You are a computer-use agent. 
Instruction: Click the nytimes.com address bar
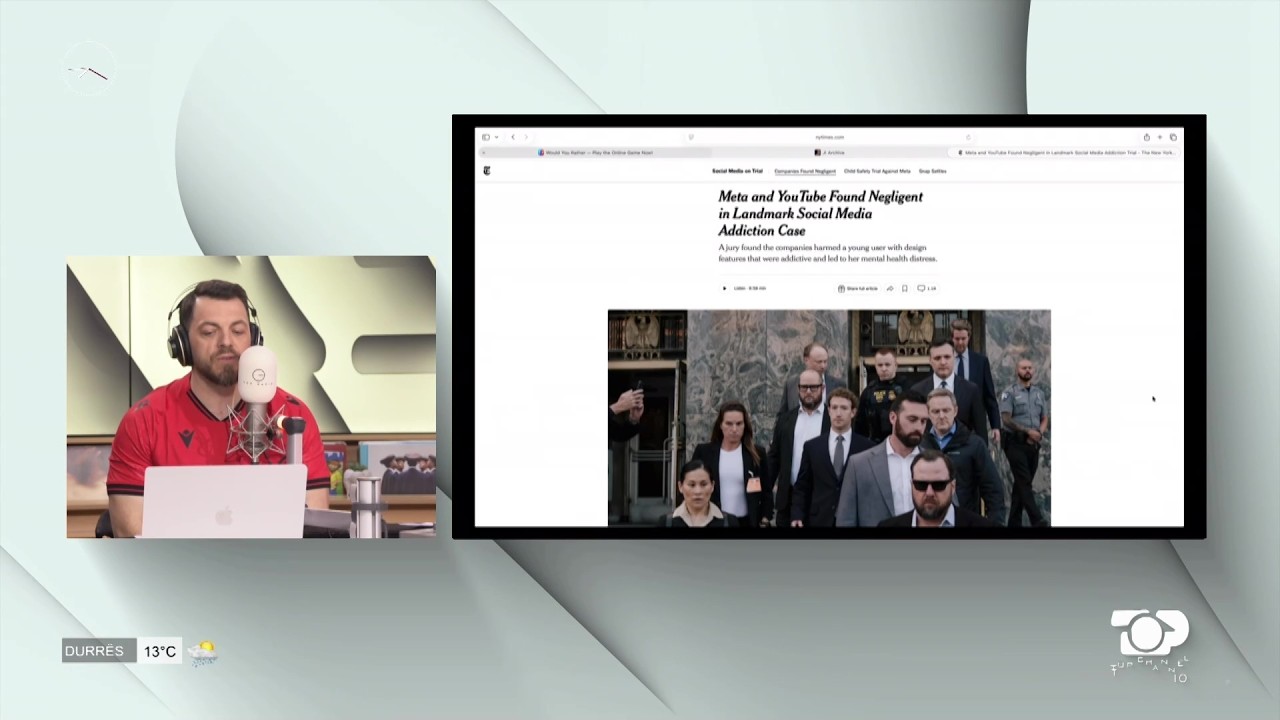[x=829, y=137]
